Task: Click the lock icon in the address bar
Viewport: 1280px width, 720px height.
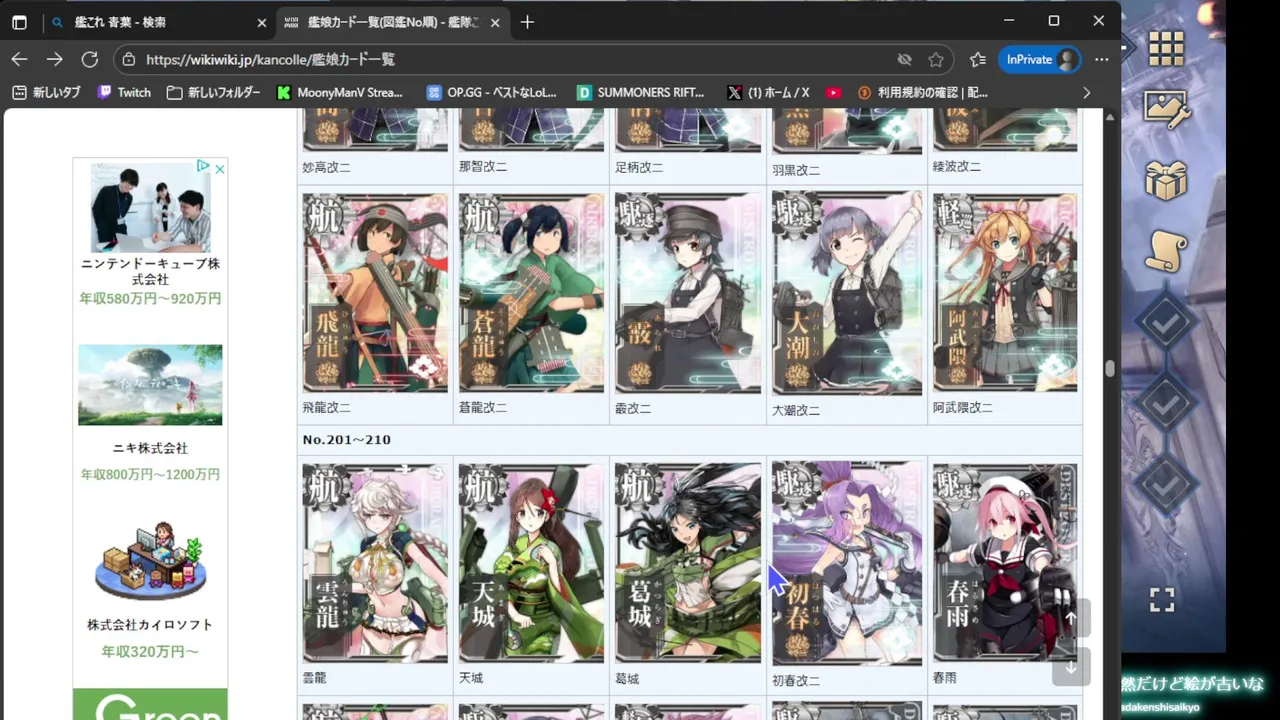Action: coord(128,60)
